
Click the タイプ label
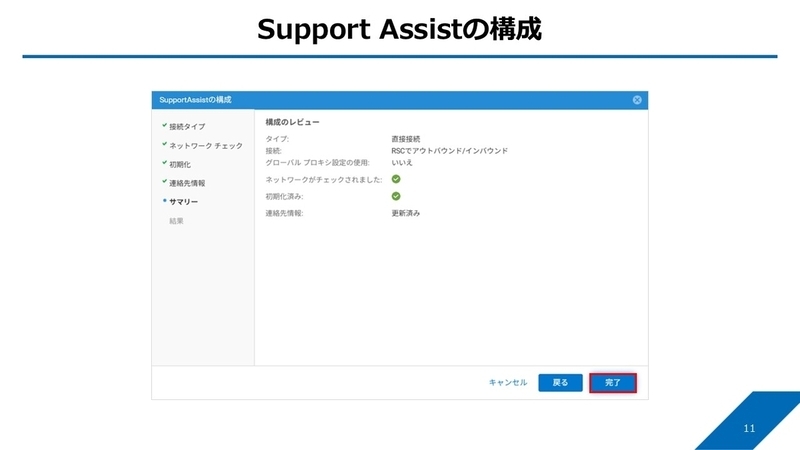[x=277, y=139]
